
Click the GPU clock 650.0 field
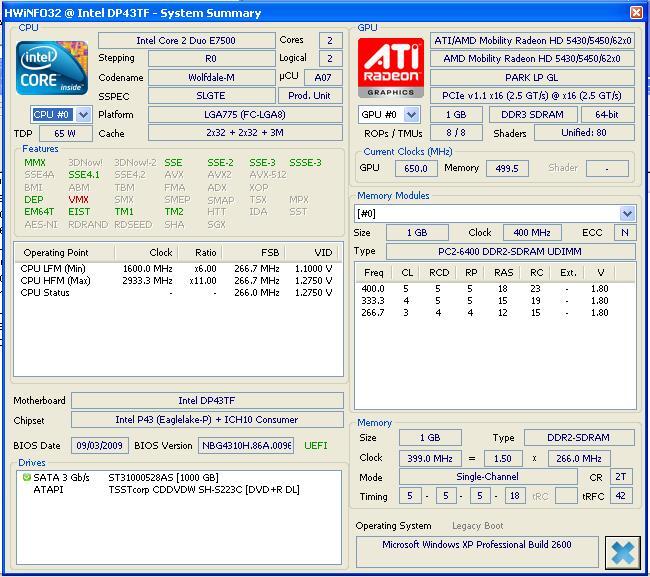click(416, 168)
